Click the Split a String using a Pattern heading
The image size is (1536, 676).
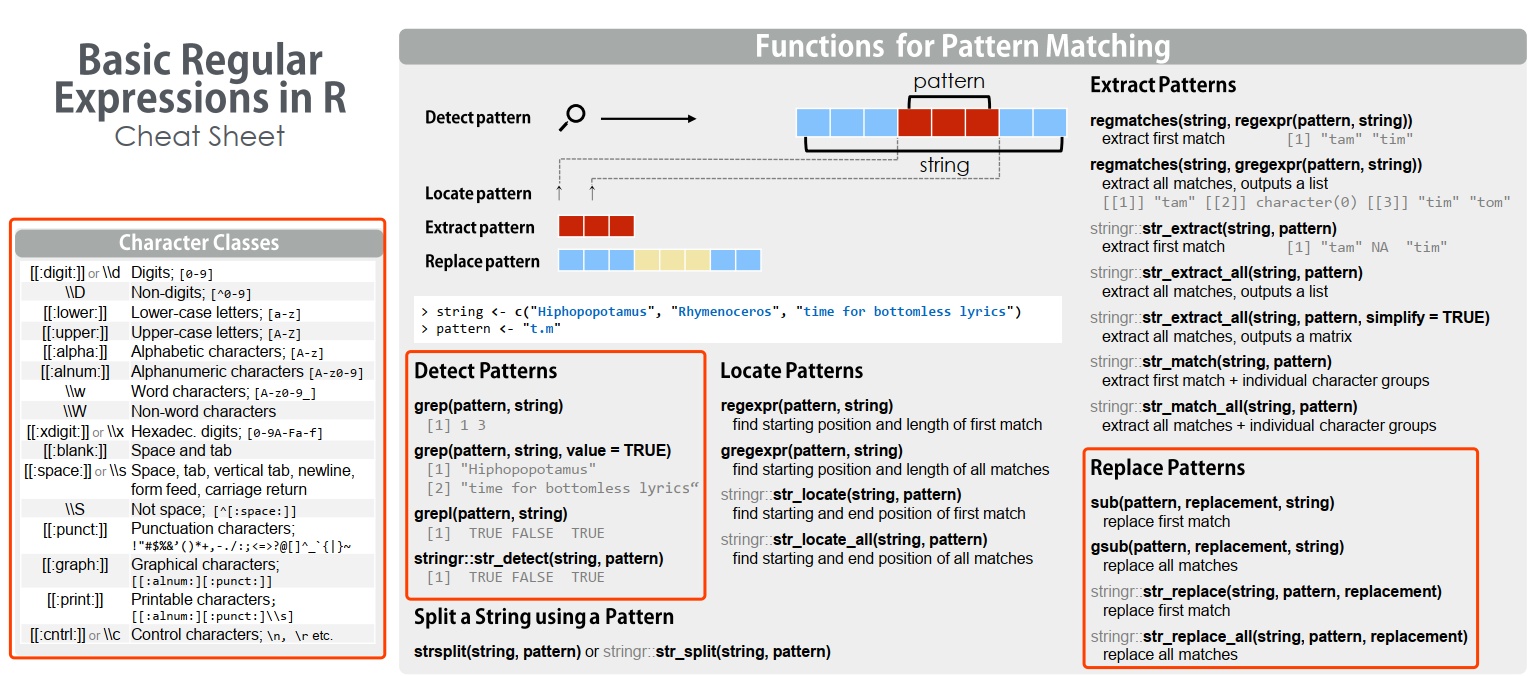pos(544,617)
